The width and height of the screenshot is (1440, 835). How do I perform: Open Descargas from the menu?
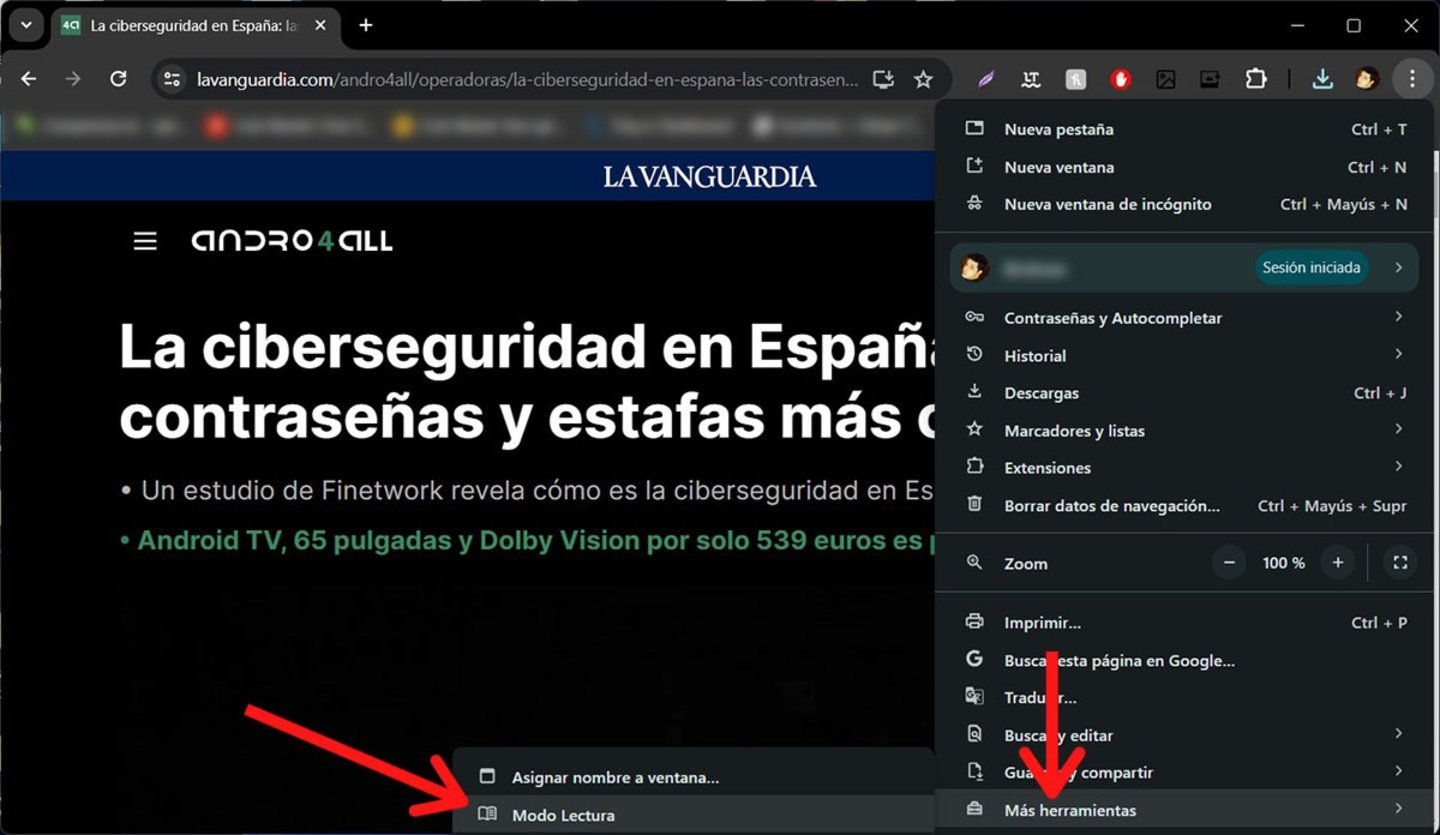coord(1184,393)
